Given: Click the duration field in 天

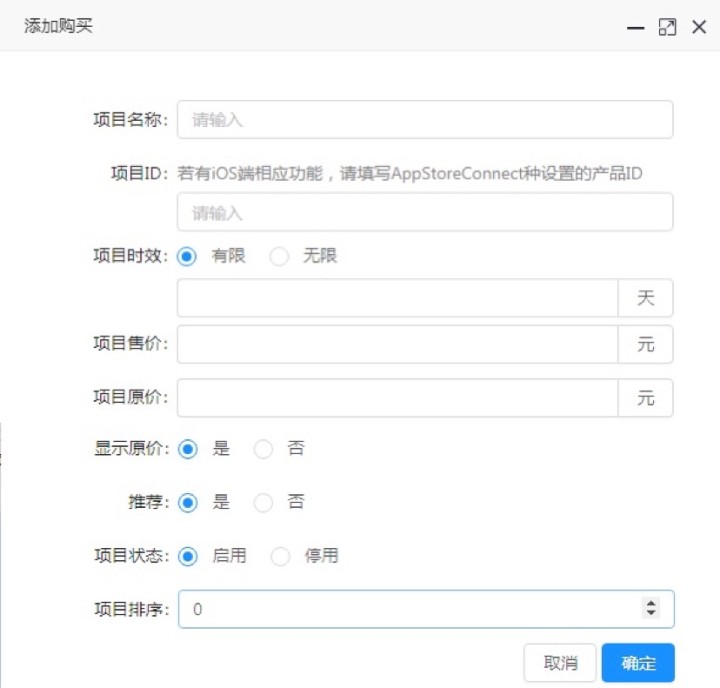Looking at the screenshot, I should [398, 298].
